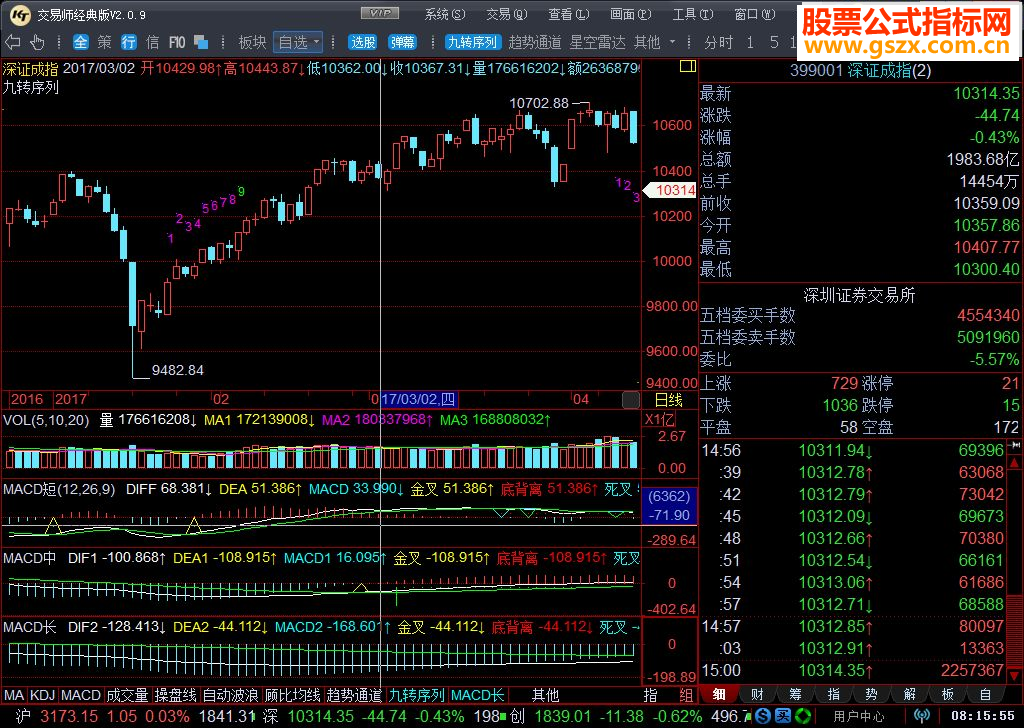Switch to the MA indicator tab
Image resolution: width=1024 pixels, height=728 pixels.
coord(14,695)
